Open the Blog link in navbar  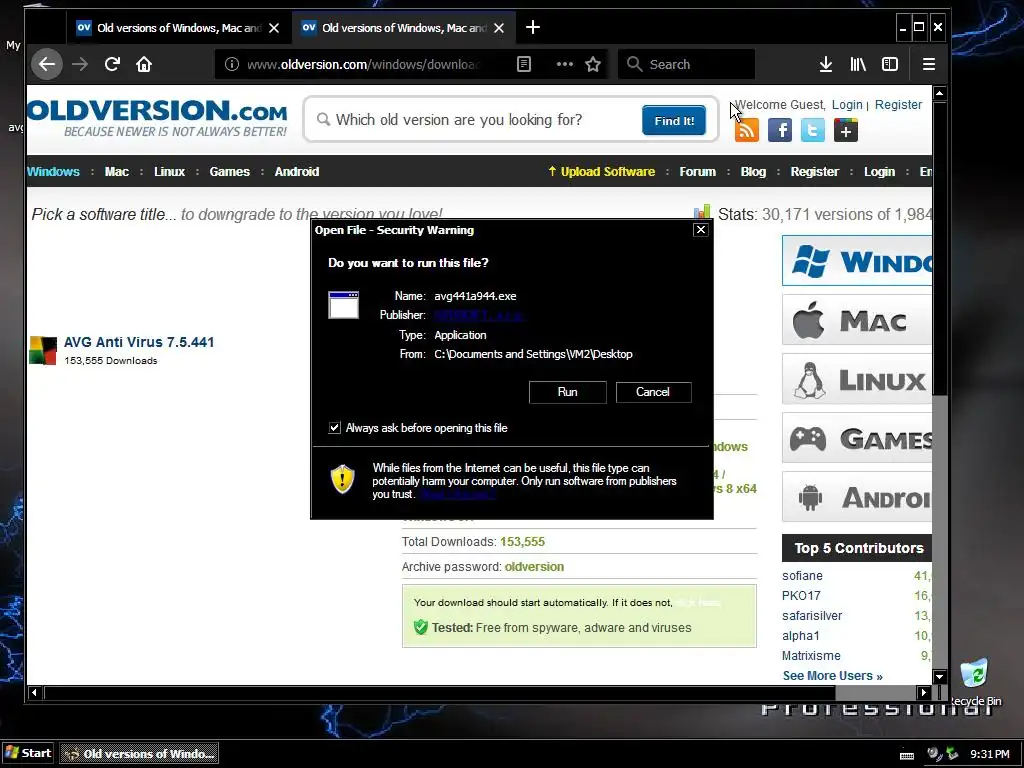tap(753, 172)
